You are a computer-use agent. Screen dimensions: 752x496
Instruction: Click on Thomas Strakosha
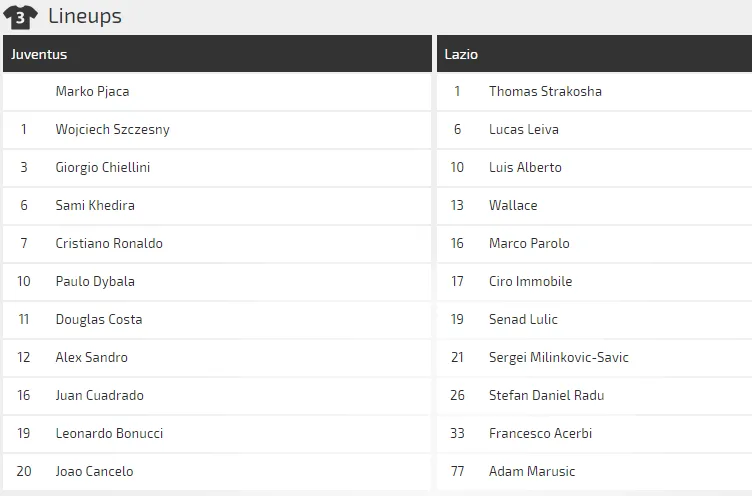(545, 91)
